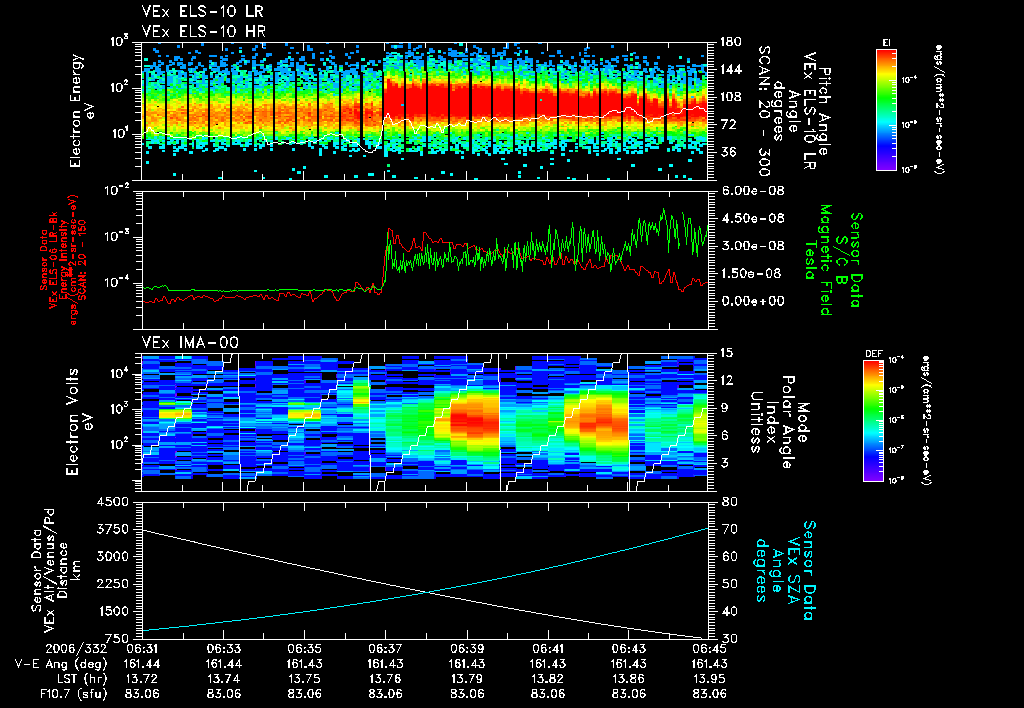Viewport: 1024px width, 708px height.
Task: Click the 06:41 time tick label
Action: 547,649
